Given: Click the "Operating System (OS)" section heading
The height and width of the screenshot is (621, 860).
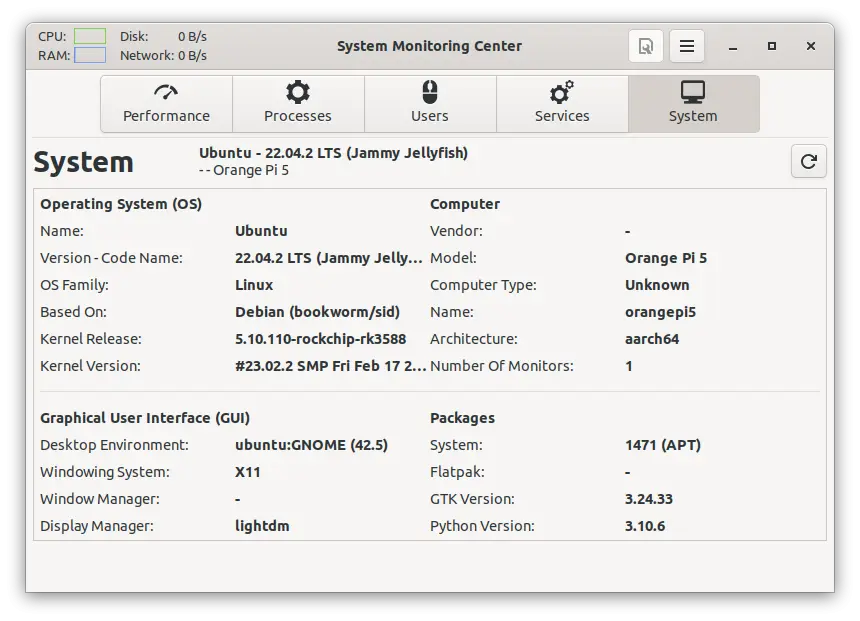Looking at the screenshot, I should (121, 204).
